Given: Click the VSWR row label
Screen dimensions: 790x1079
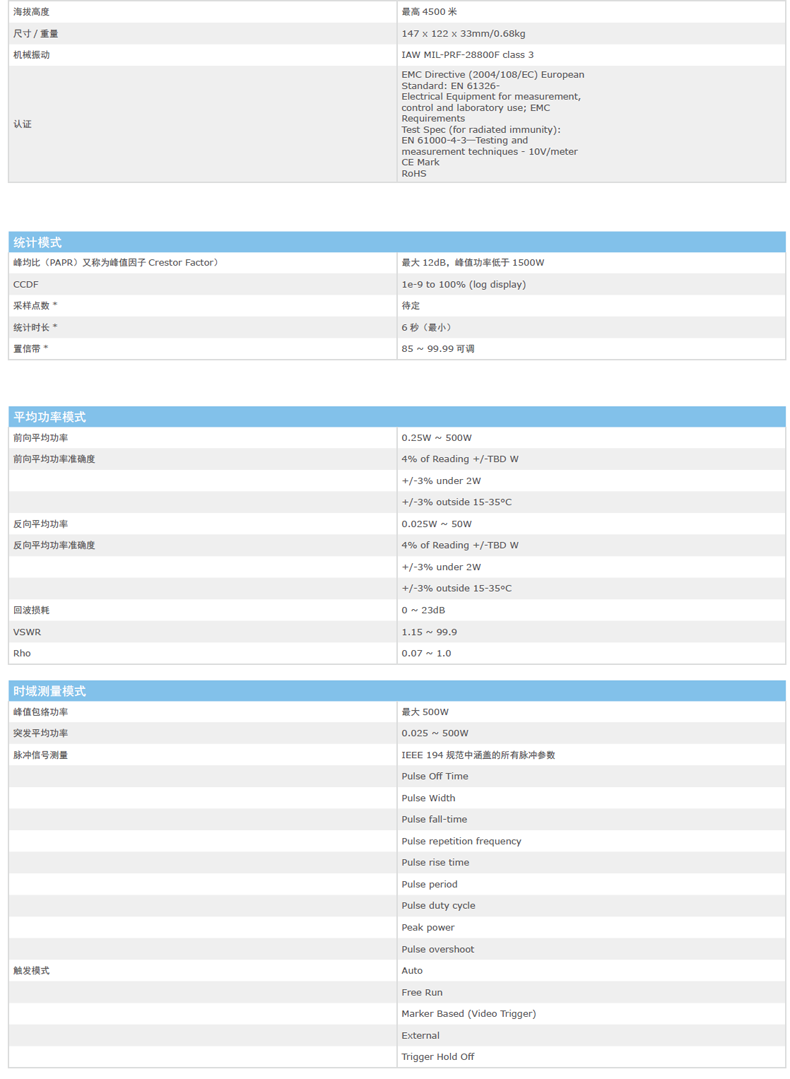Looking at the screenshot, I should (x=27, y=632).
